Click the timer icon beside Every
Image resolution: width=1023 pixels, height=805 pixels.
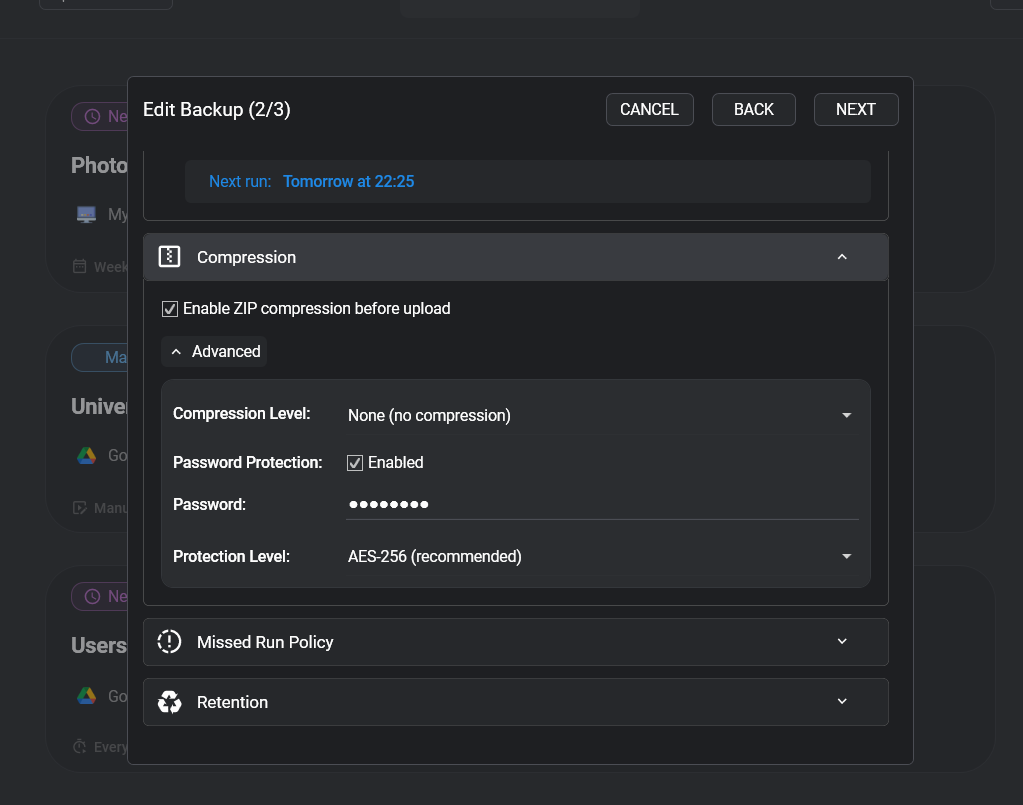(x=80, y=746)
